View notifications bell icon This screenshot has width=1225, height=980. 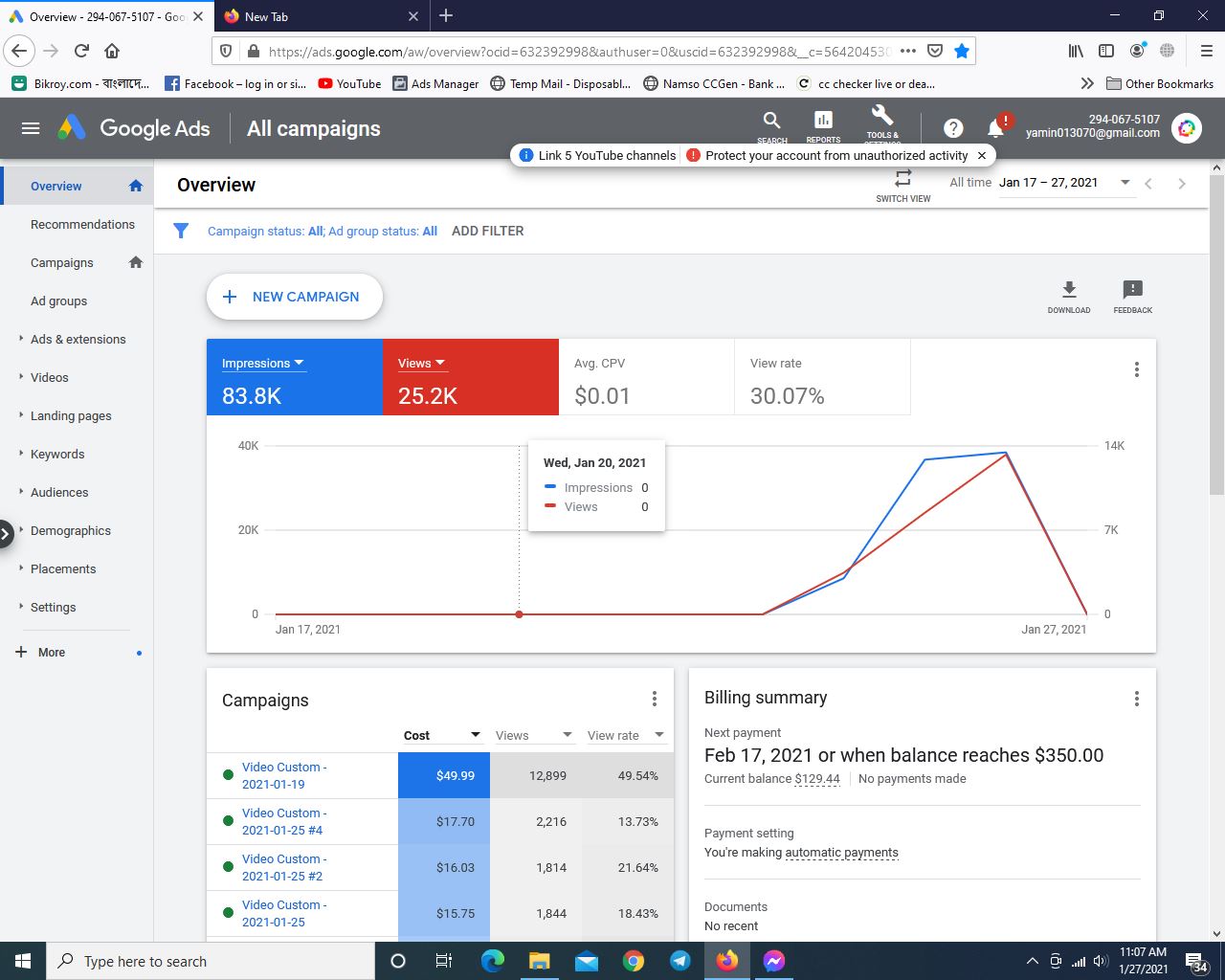click(995, 128)
